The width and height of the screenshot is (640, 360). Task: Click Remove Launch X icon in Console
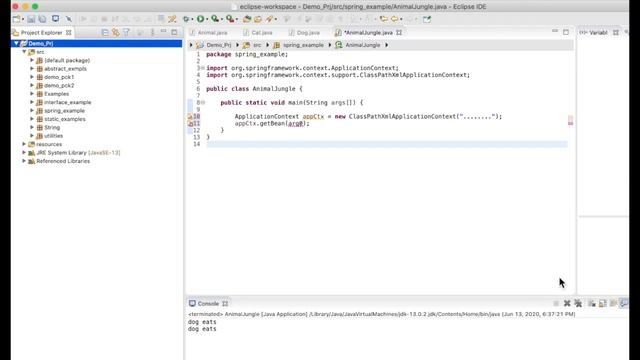[567, 303]
